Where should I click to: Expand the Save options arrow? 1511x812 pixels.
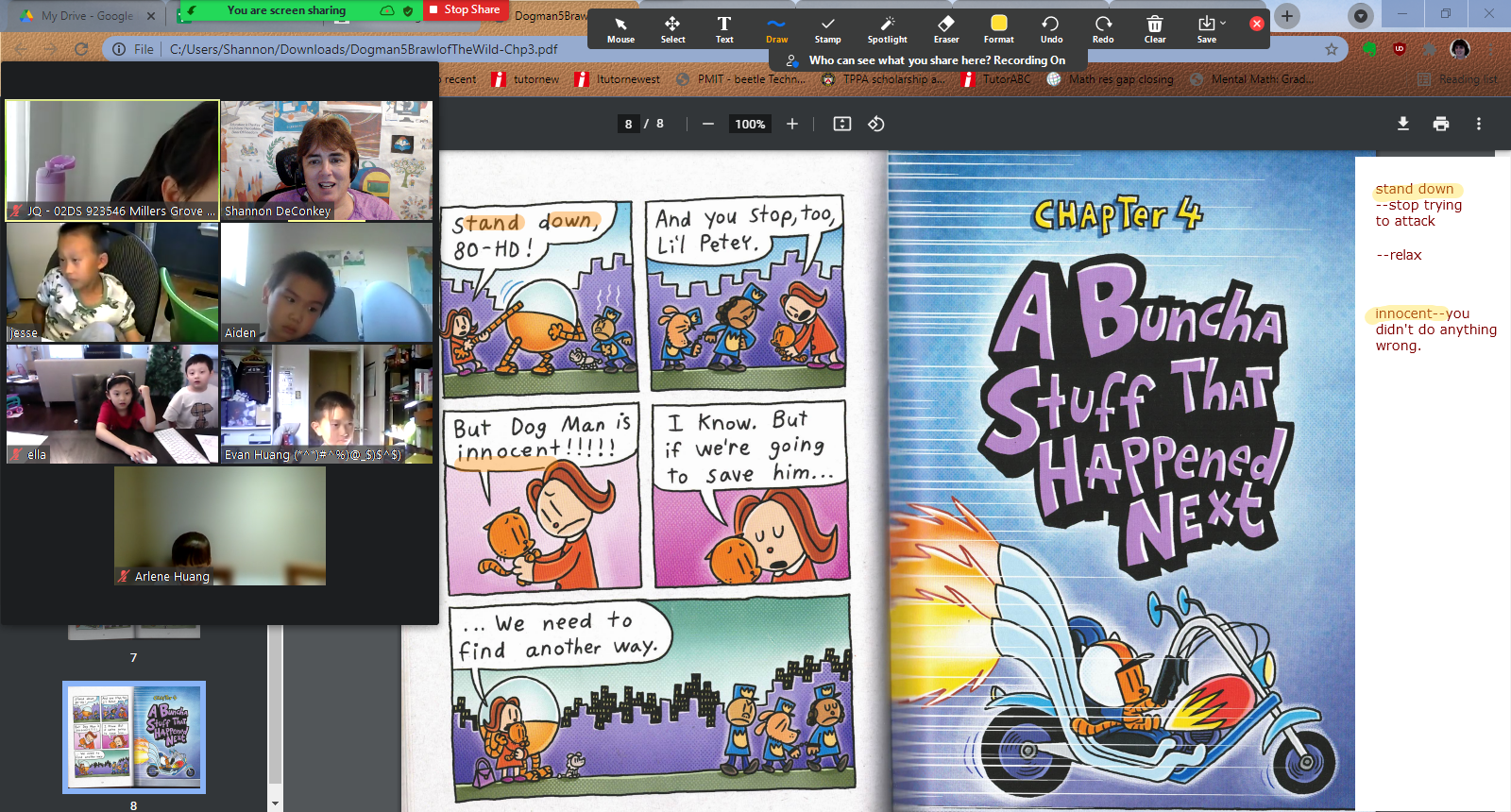point(1223,23)
